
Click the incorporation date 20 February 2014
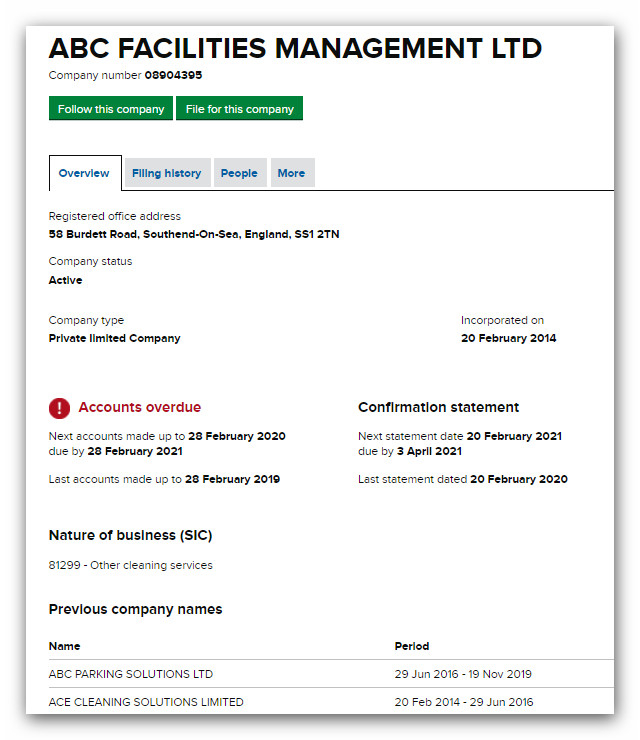tap(508, 339)
